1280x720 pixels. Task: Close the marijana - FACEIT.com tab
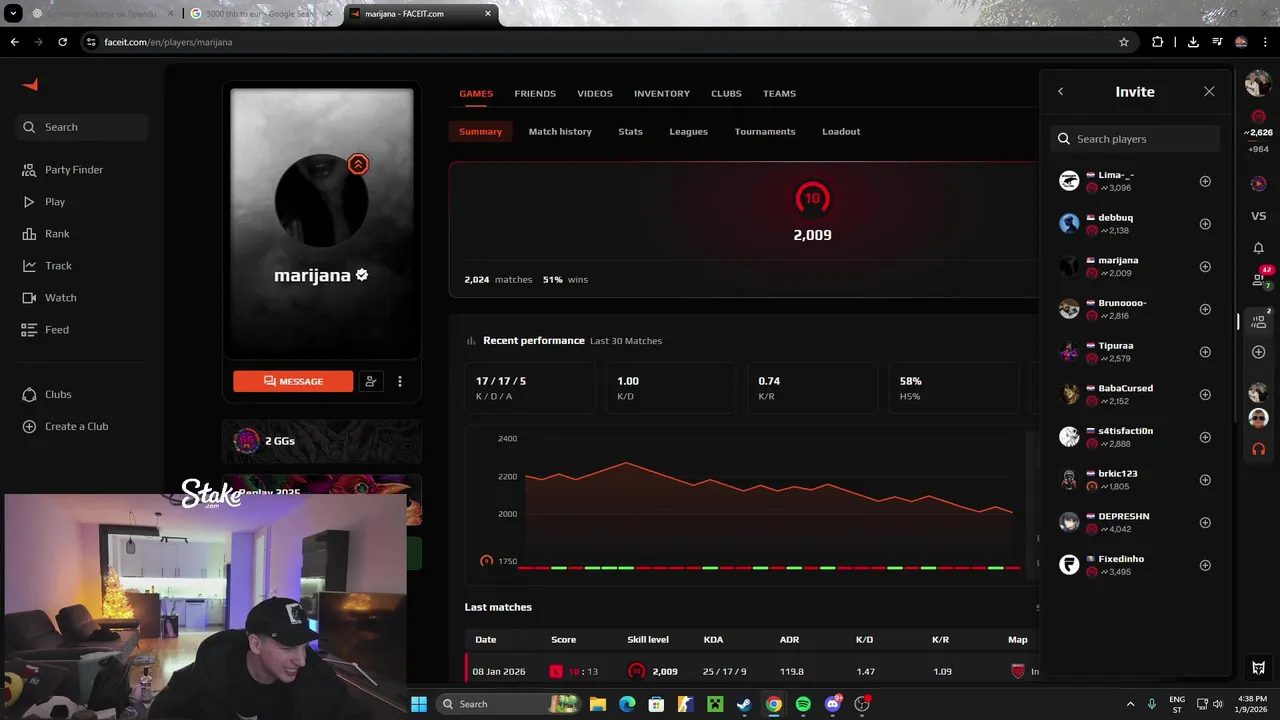coord(488,14)
